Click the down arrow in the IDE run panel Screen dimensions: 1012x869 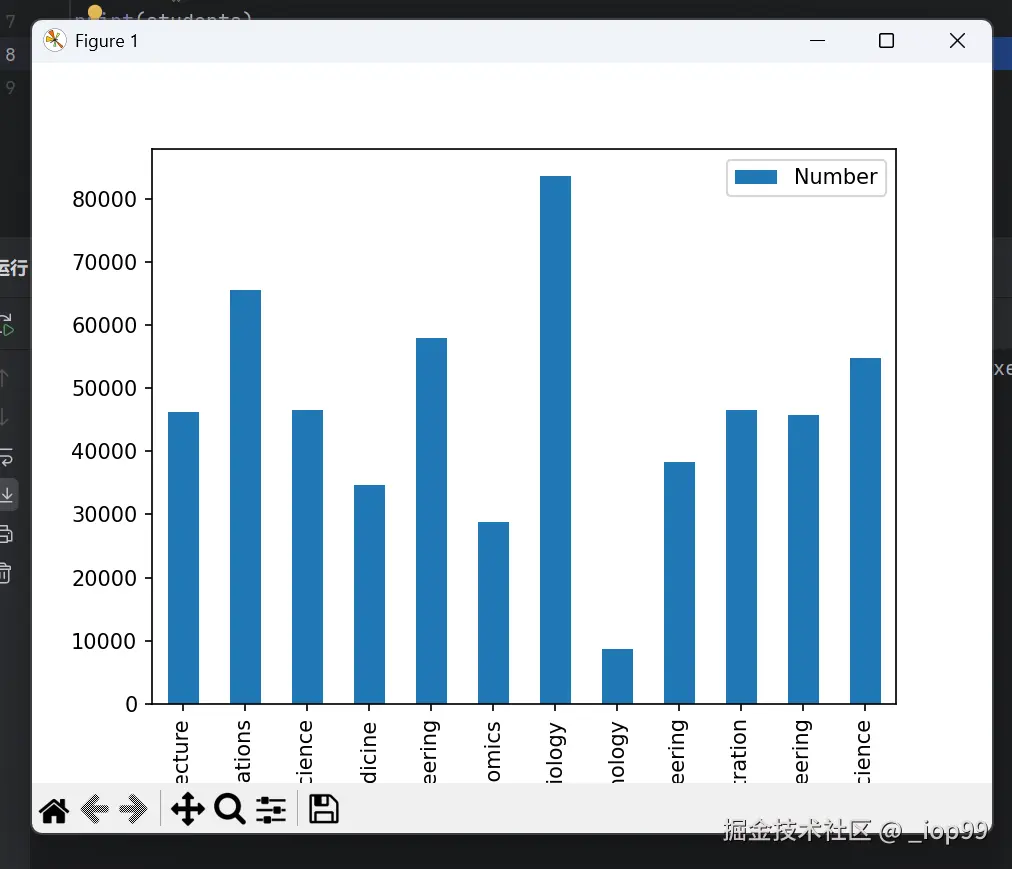(4, 417)
